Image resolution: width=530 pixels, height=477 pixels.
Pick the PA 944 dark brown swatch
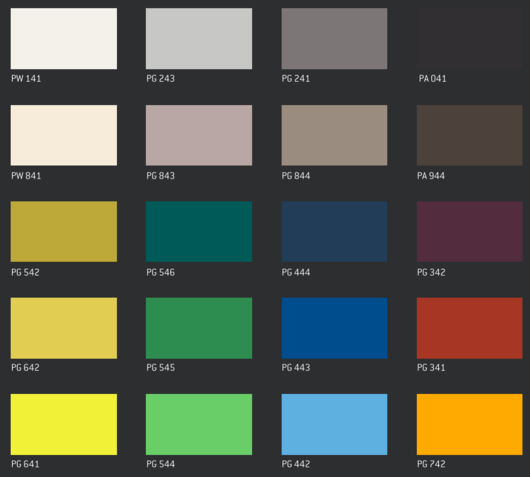[469, 135]
